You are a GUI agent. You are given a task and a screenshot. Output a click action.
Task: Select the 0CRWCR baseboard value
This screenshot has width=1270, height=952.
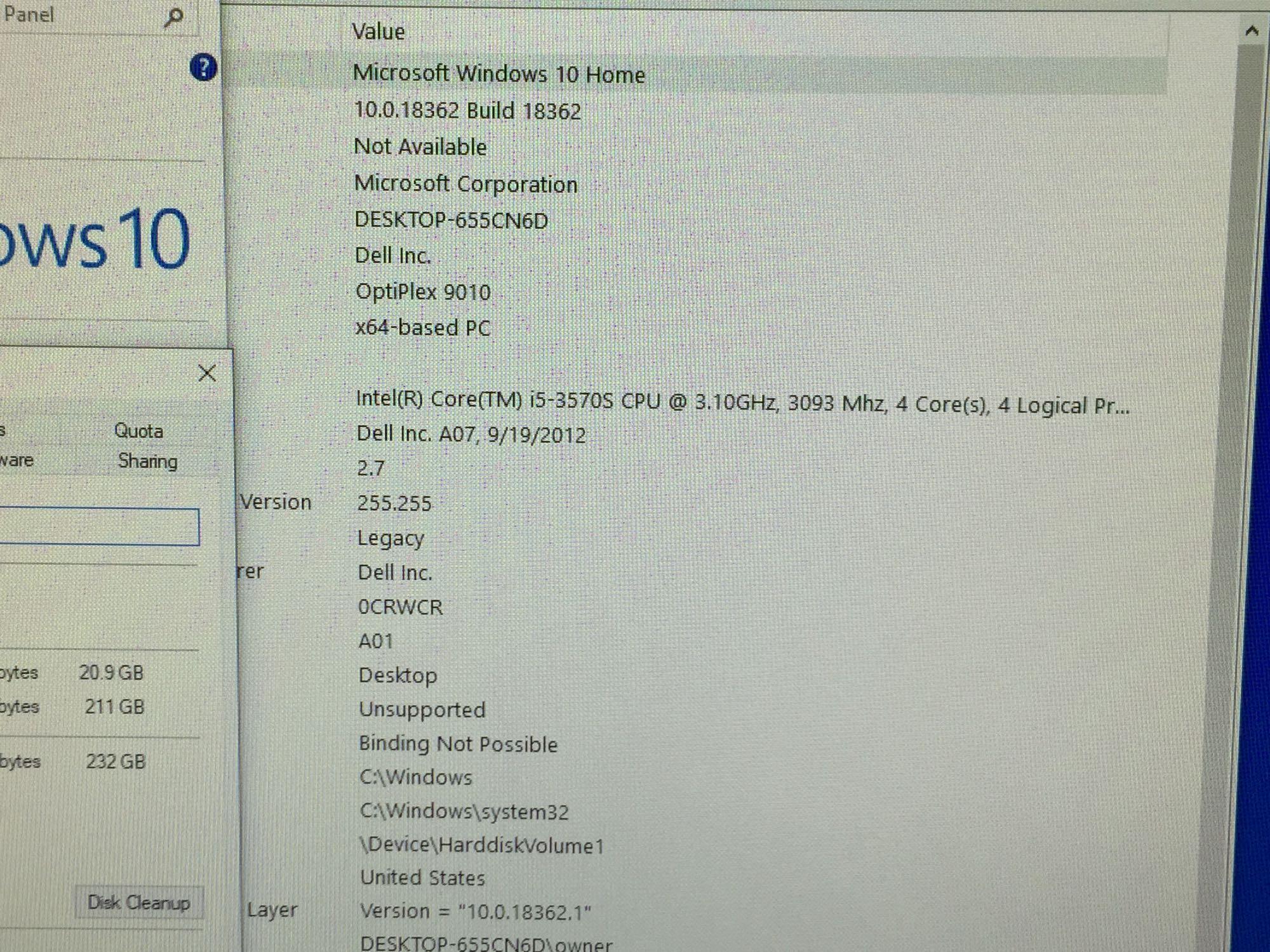(400, 607)
